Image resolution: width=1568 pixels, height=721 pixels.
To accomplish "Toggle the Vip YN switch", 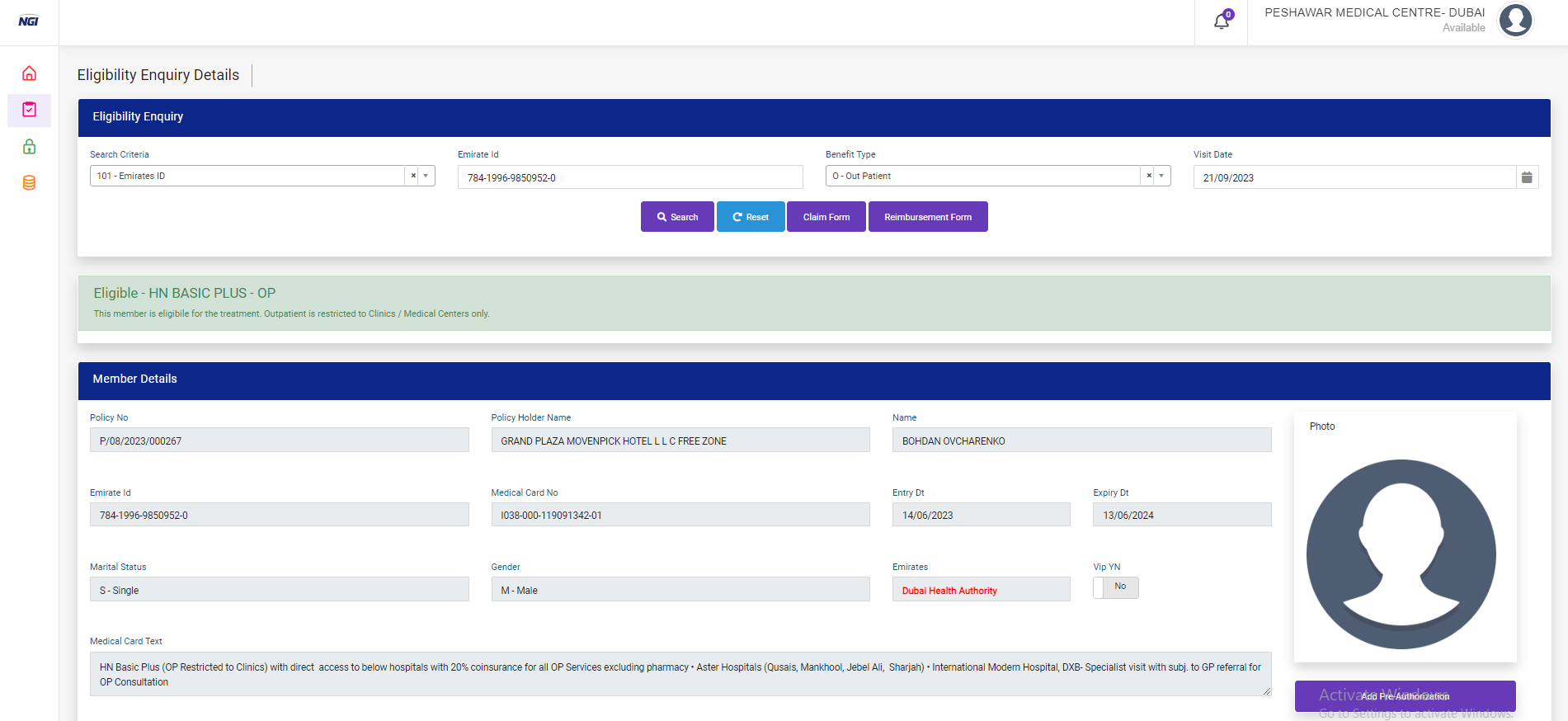I will pyautogui.click(x=1115, y=587).
